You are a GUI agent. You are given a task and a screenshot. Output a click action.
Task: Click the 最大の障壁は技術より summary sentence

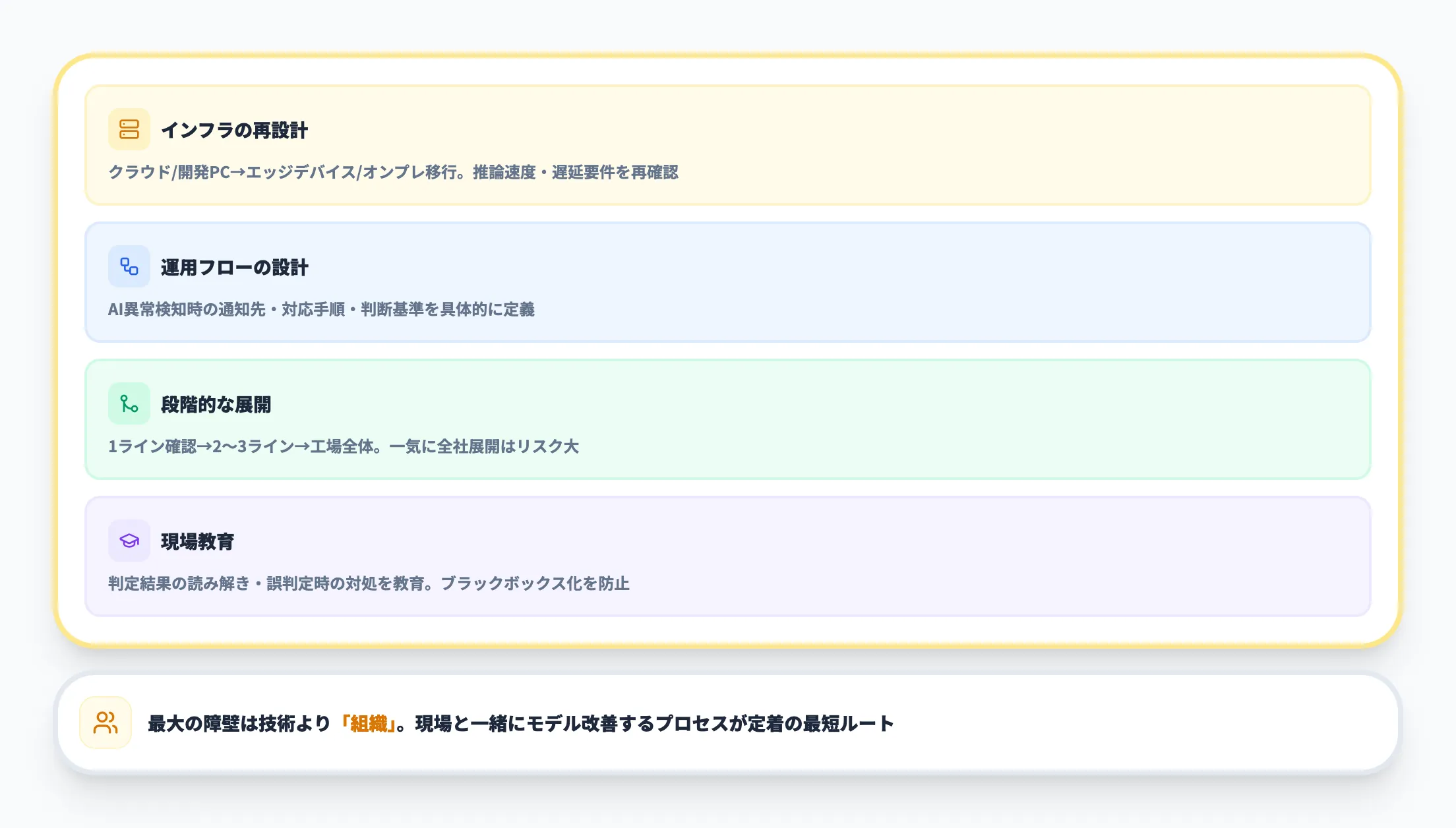(x=239, y=724)
